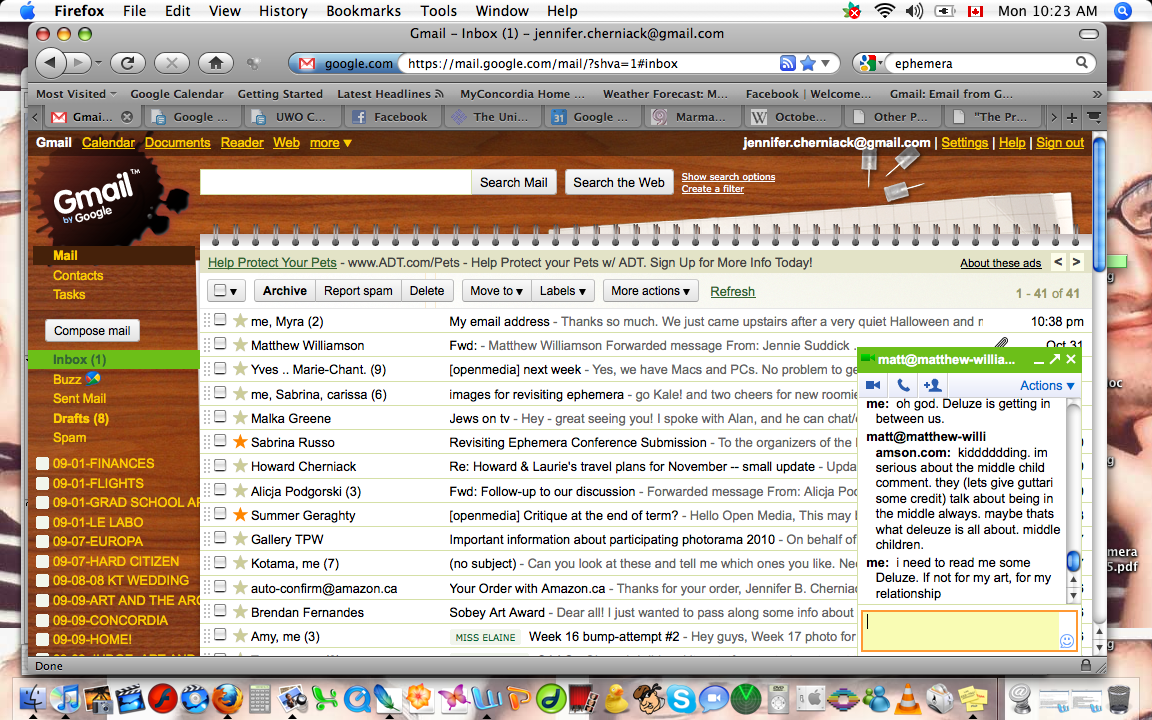Unstar the Sabrina Russo email

point(240,442)
